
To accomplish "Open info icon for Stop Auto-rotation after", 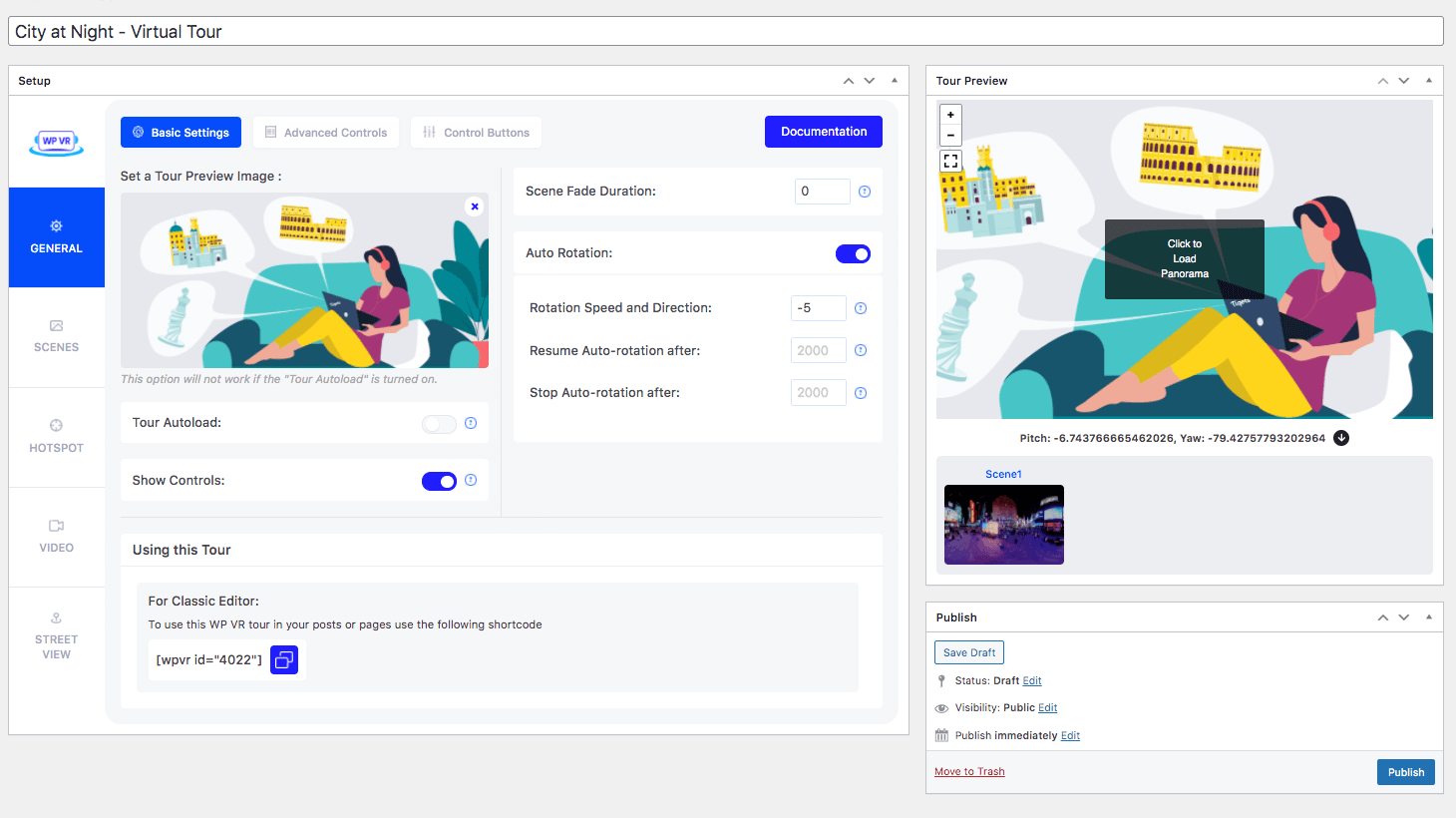I will 861,393.
